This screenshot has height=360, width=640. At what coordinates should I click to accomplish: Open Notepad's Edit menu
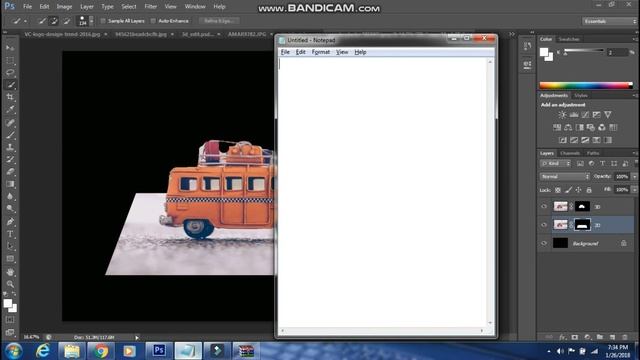300,52
